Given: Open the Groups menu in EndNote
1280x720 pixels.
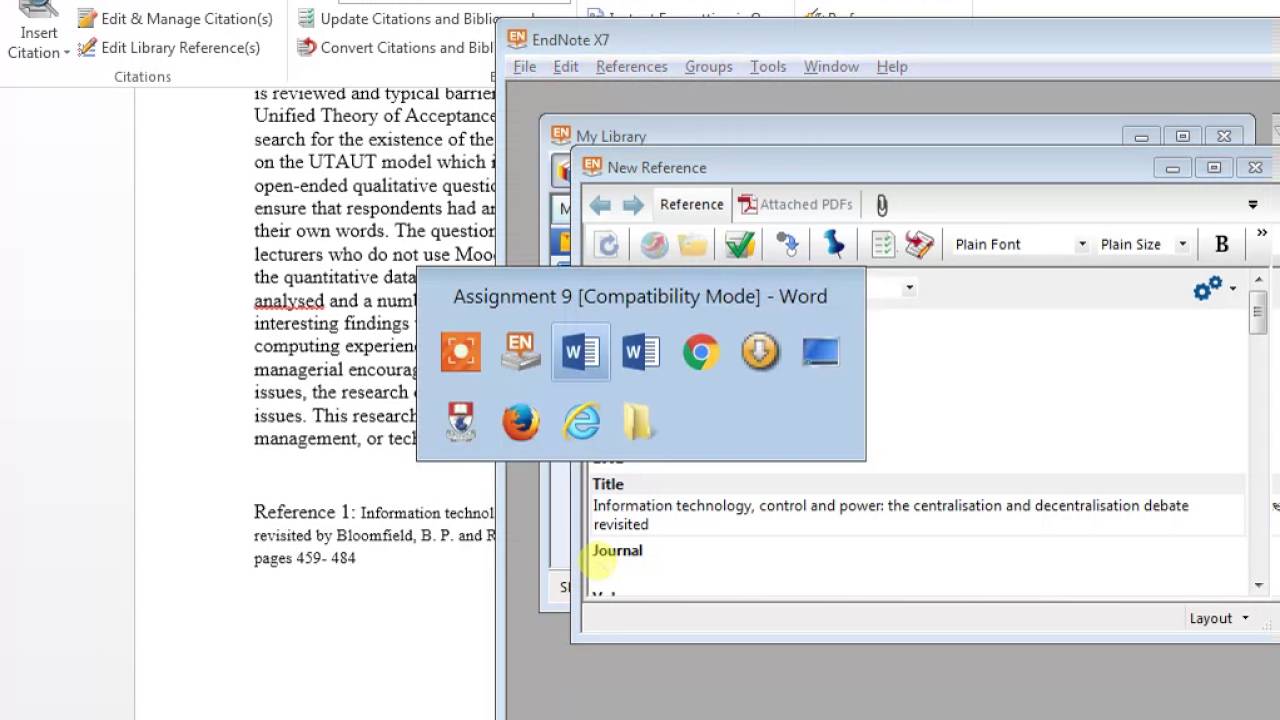Looking at the screenshot, I should (x=708, y=66).
